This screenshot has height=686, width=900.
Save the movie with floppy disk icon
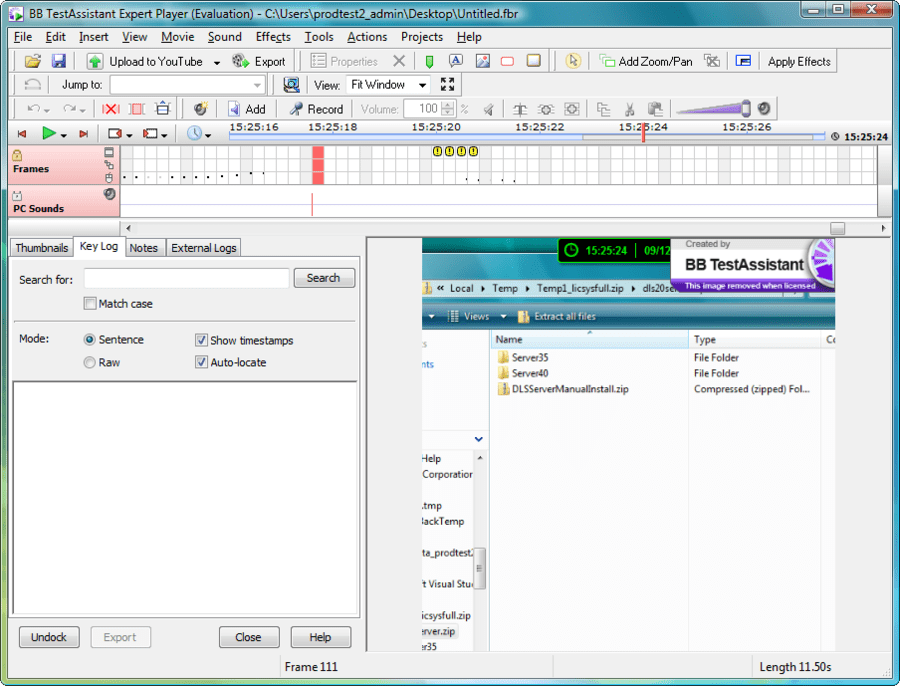[59, 61]
